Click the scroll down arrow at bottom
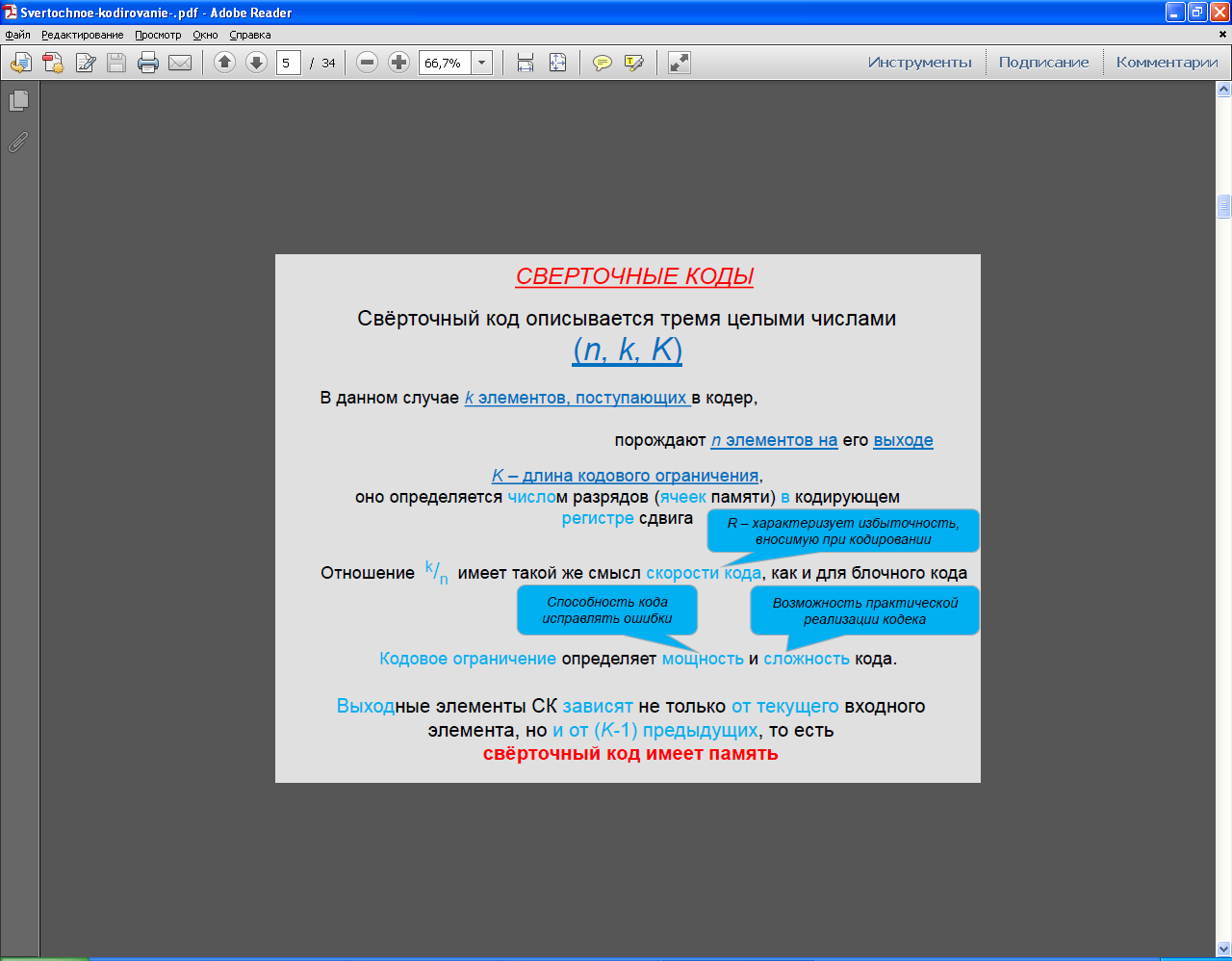The height and width of the screenshot is (961, 1232). (1224, 948)
